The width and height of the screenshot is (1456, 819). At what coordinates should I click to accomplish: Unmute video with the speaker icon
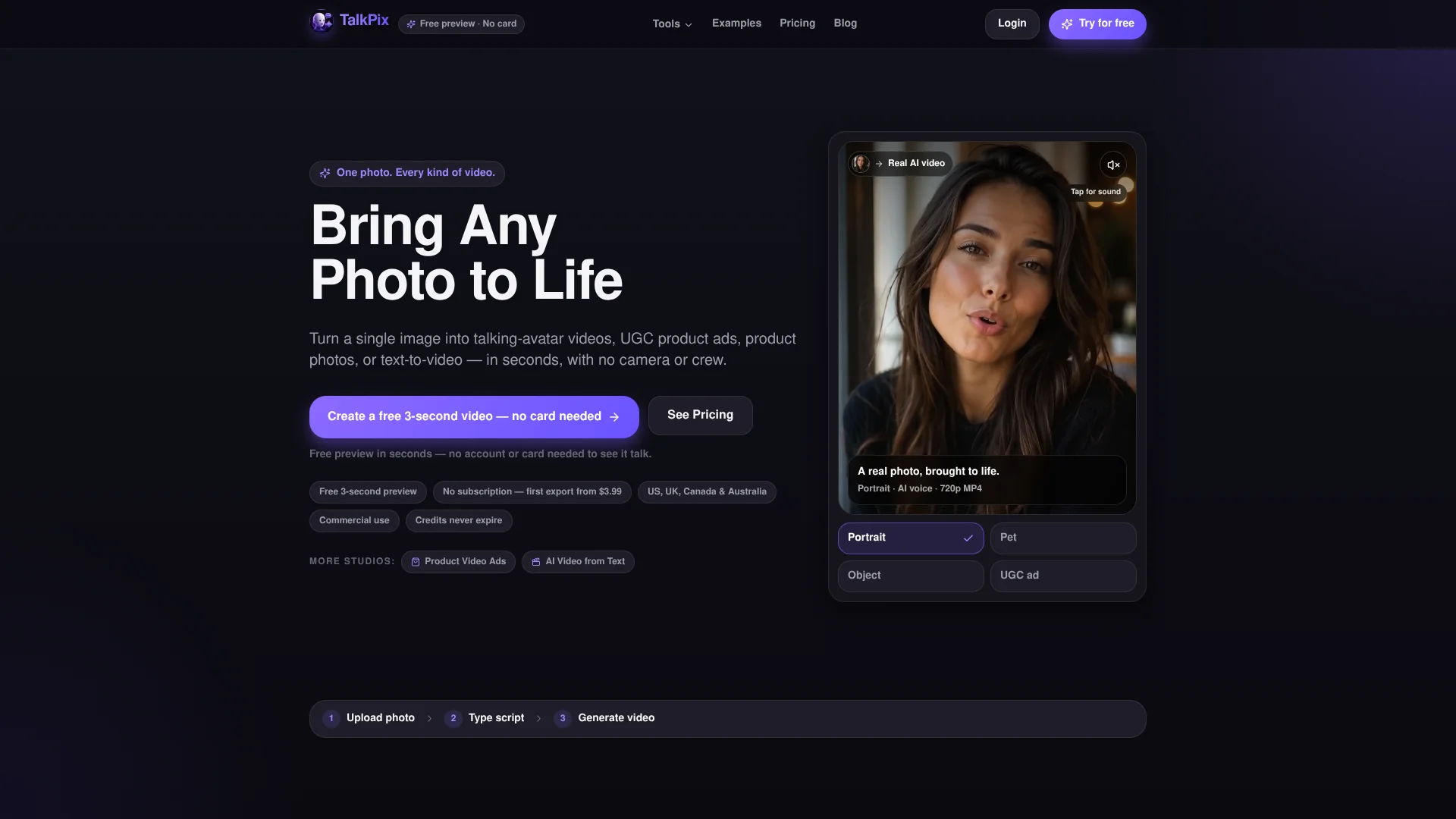point(1113,165)
